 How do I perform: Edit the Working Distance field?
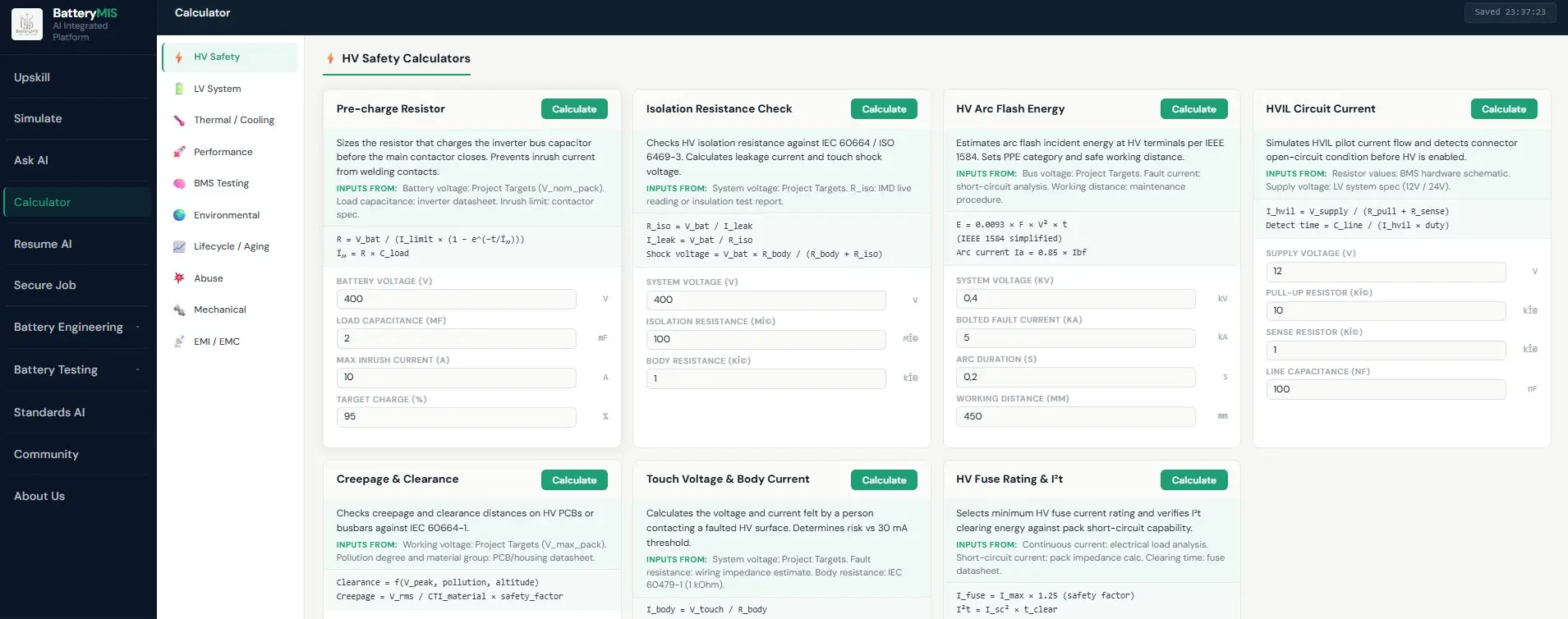pyautogui.click(x=1075, y=416)
